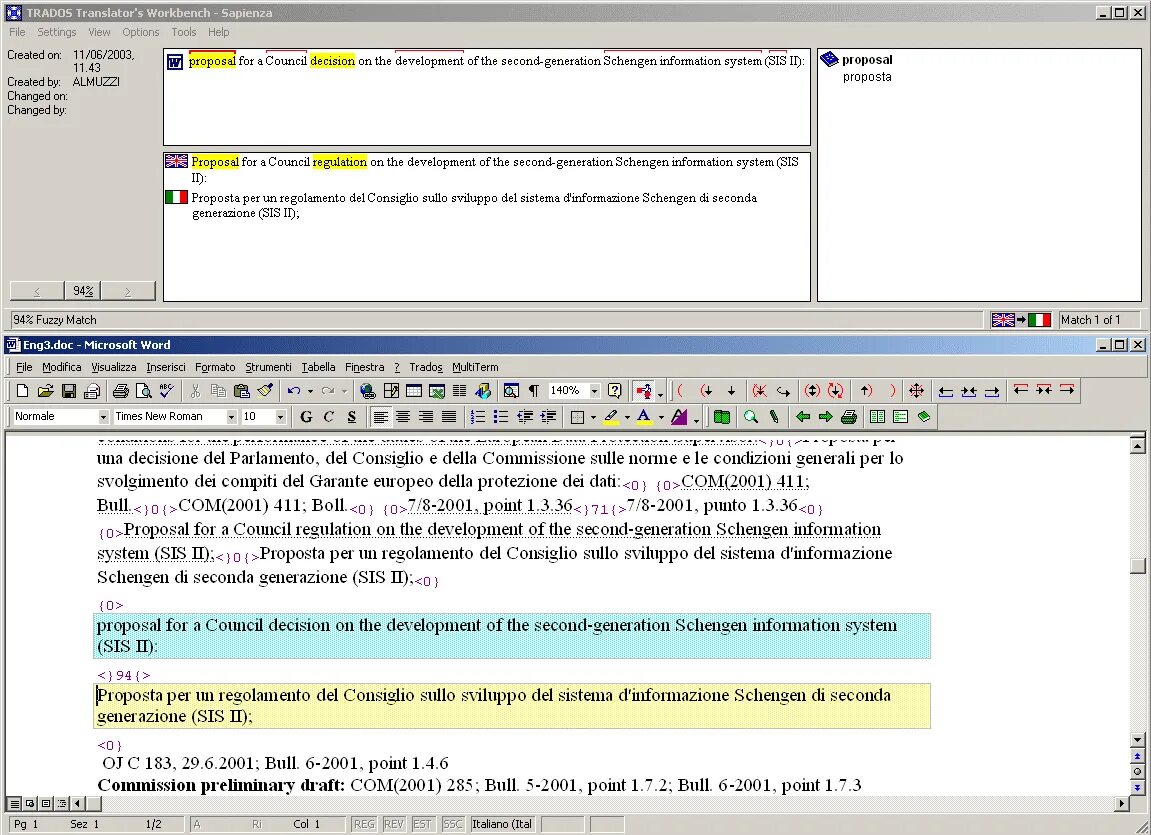Open Settings menu in Translator's Workbench
Viewport: 1151px width, 835px height.
pyautogui.click(x=57, y=32)
